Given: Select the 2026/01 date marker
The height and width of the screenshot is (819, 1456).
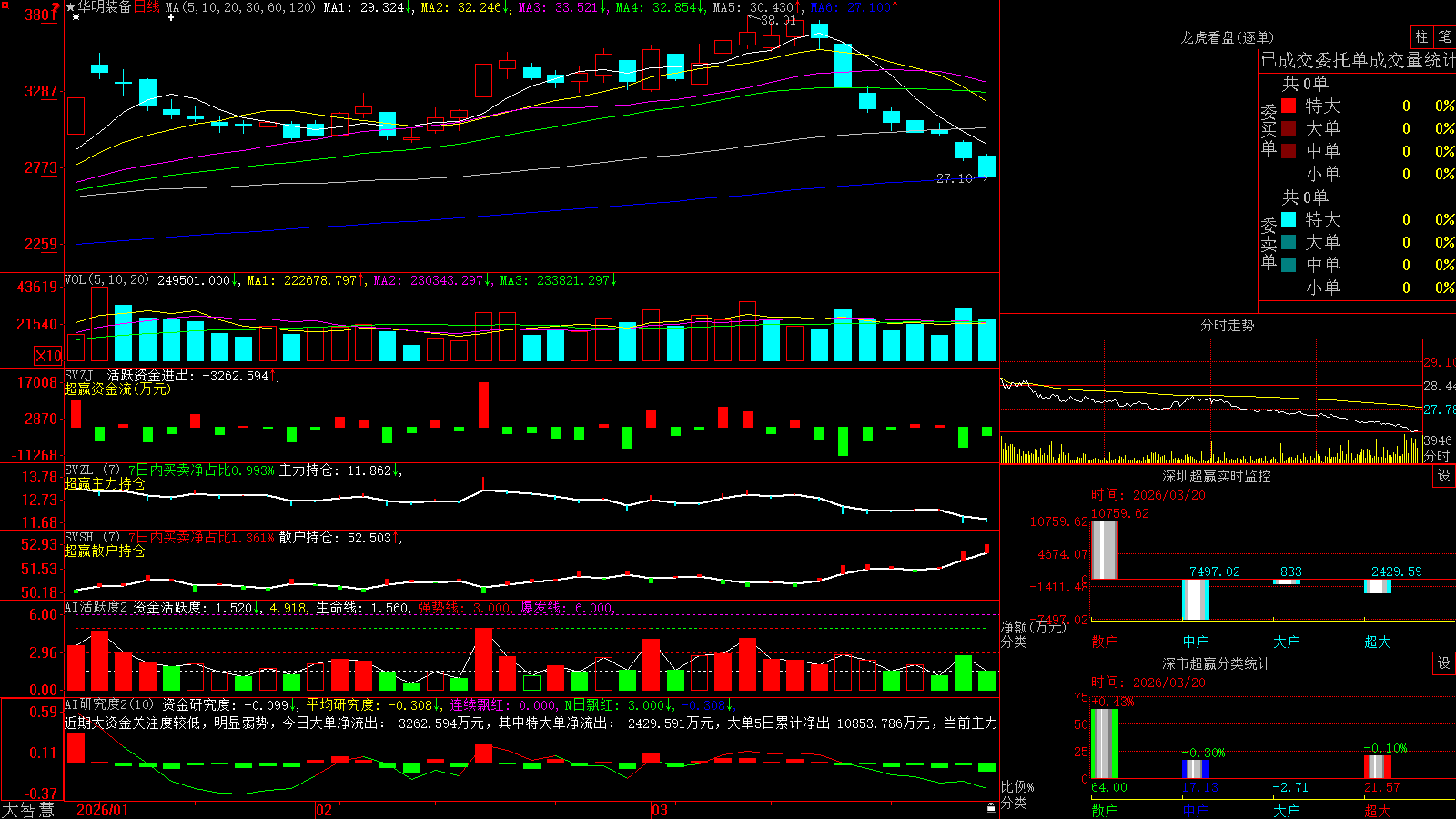Looking at the screenshot, I should 103,810.
